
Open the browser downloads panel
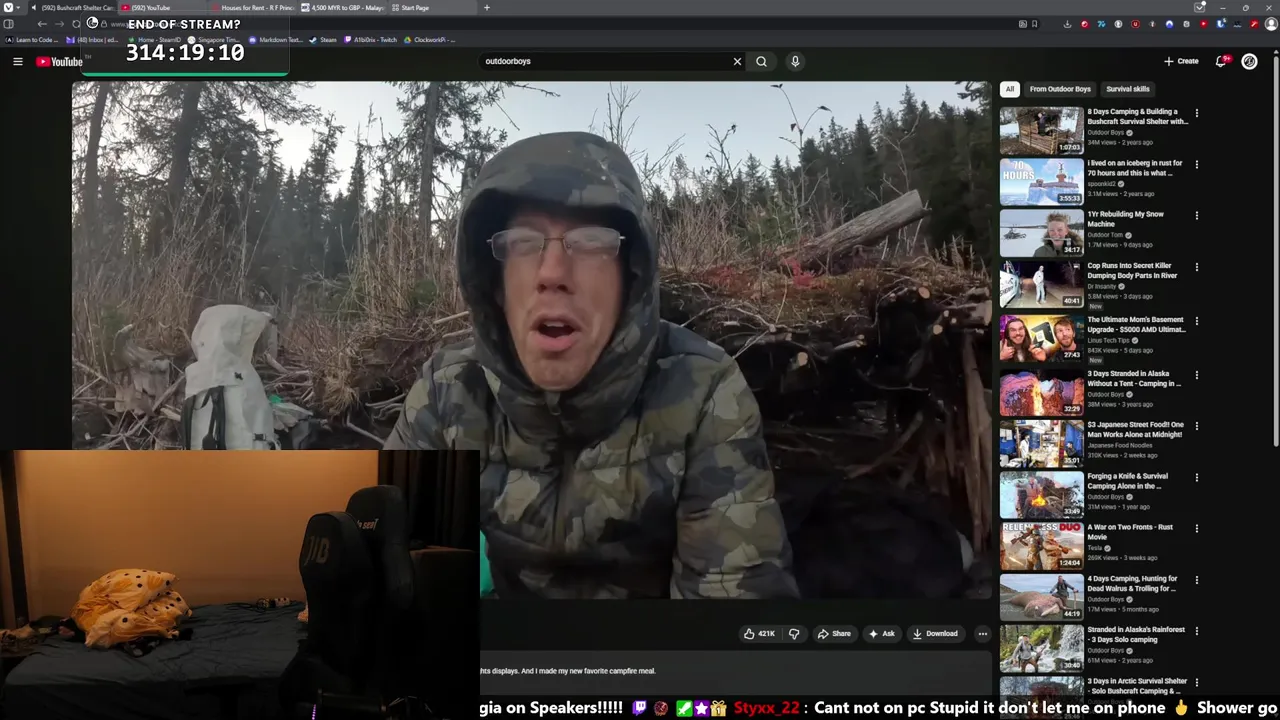pyautogui.click(x=1067, y=24)
